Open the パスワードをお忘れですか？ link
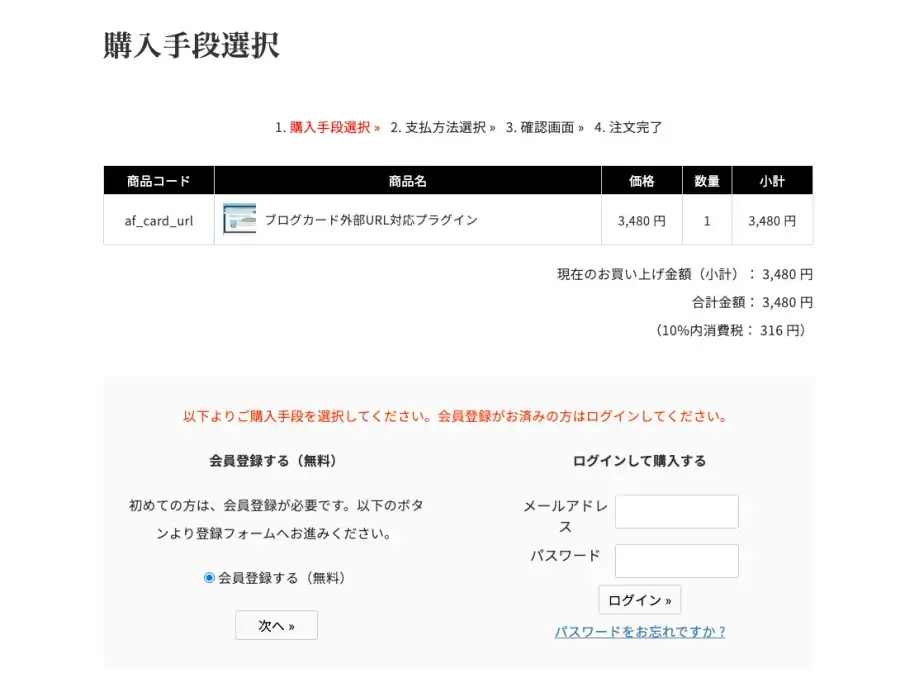 pos(640,632)
